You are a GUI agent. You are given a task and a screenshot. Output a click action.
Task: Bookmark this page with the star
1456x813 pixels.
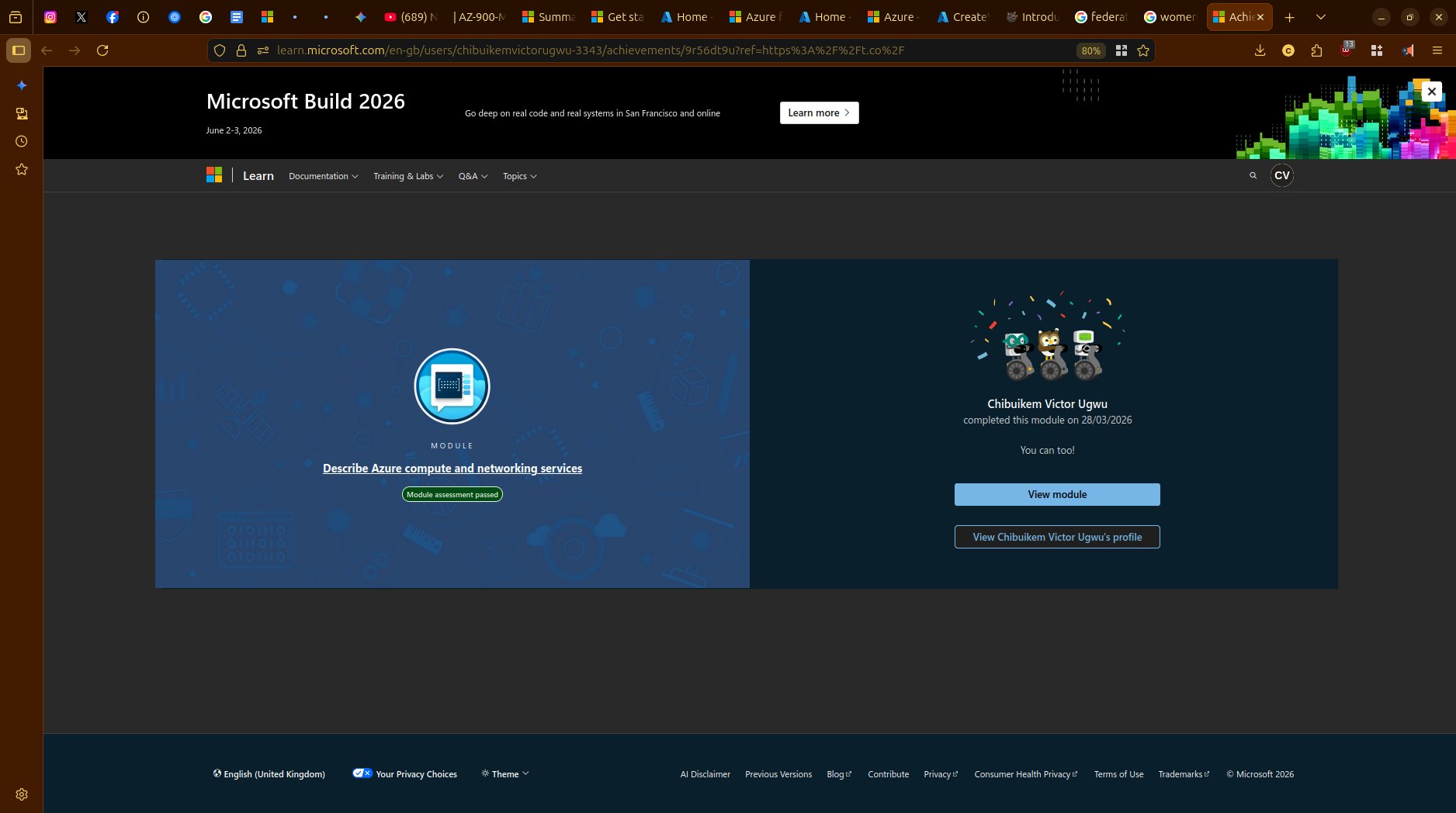click(x=1143, y=50)
